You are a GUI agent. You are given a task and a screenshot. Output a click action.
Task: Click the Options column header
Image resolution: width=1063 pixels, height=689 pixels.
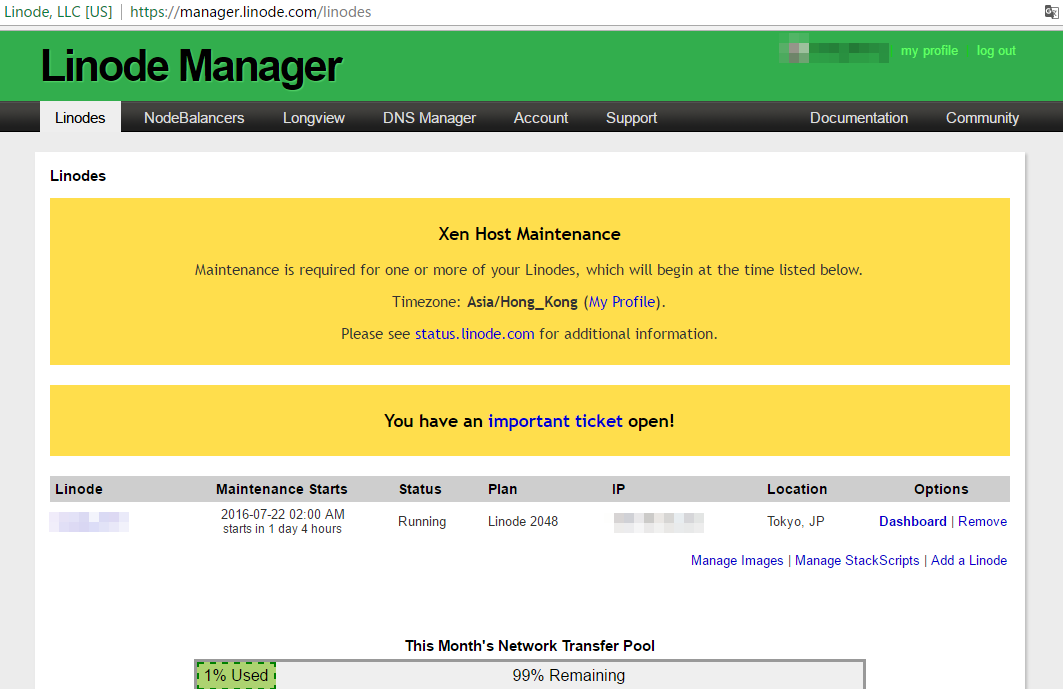[x=941, y=489]
